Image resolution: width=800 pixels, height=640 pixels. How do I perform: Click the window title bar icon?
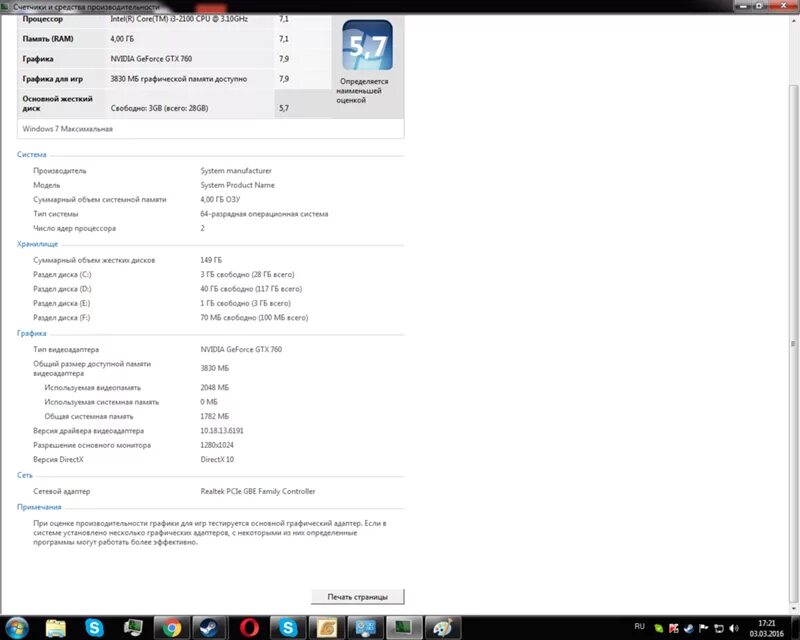6,7
